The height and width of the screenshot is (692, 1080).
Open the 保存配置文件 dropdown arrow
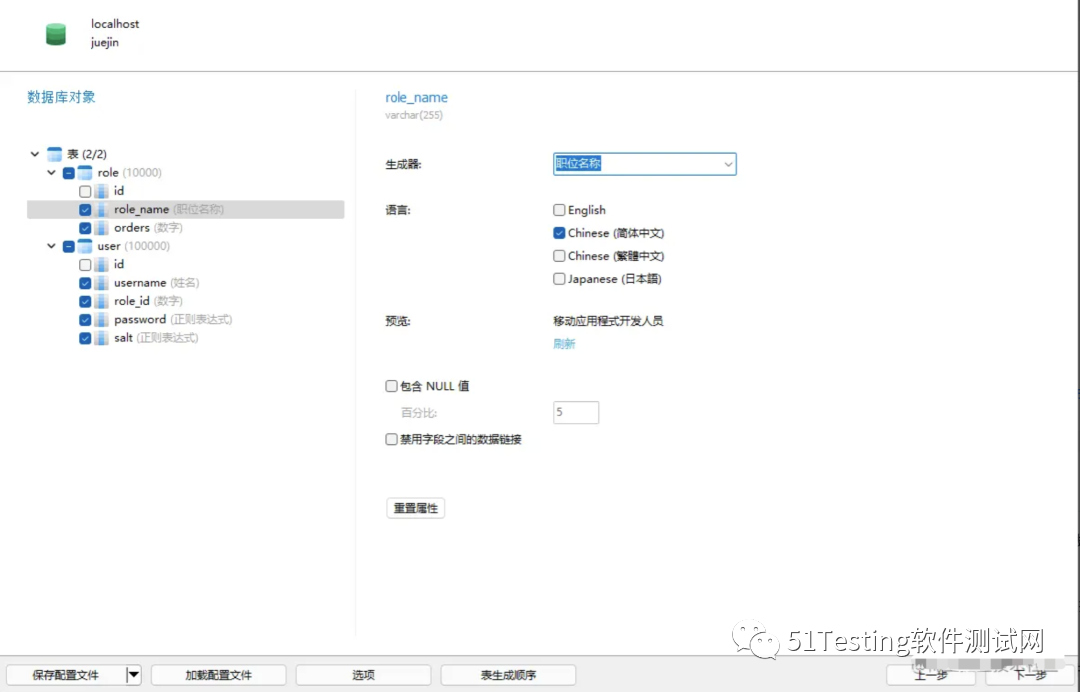[133, 675]
